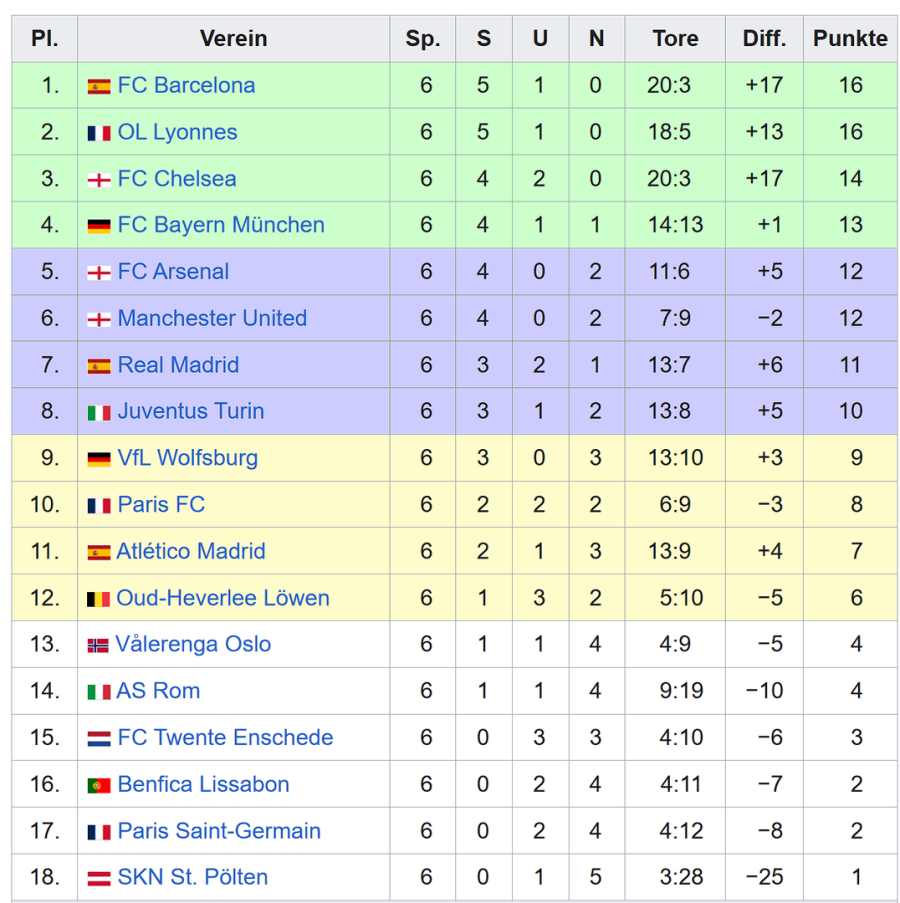Click the French flag beside OL Lyonnes
The image size is (900, 903).
98,133
